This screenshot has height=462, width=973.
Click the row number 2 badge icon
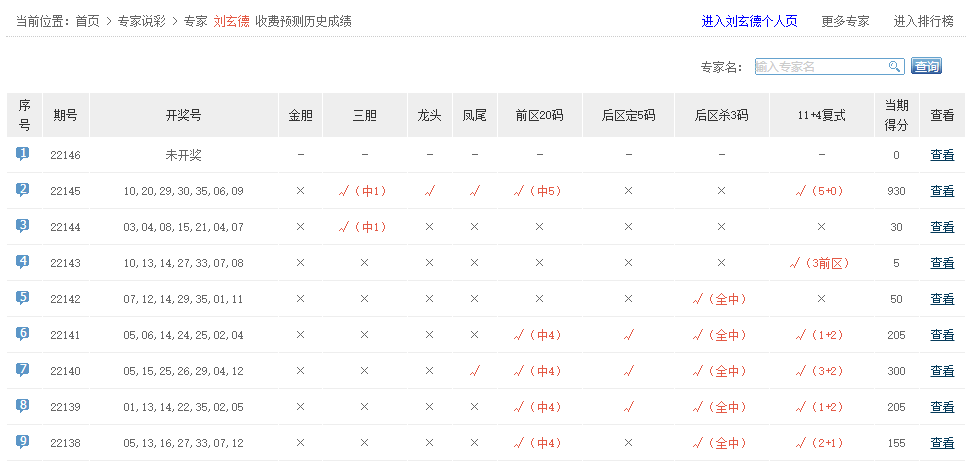(23, 190)
